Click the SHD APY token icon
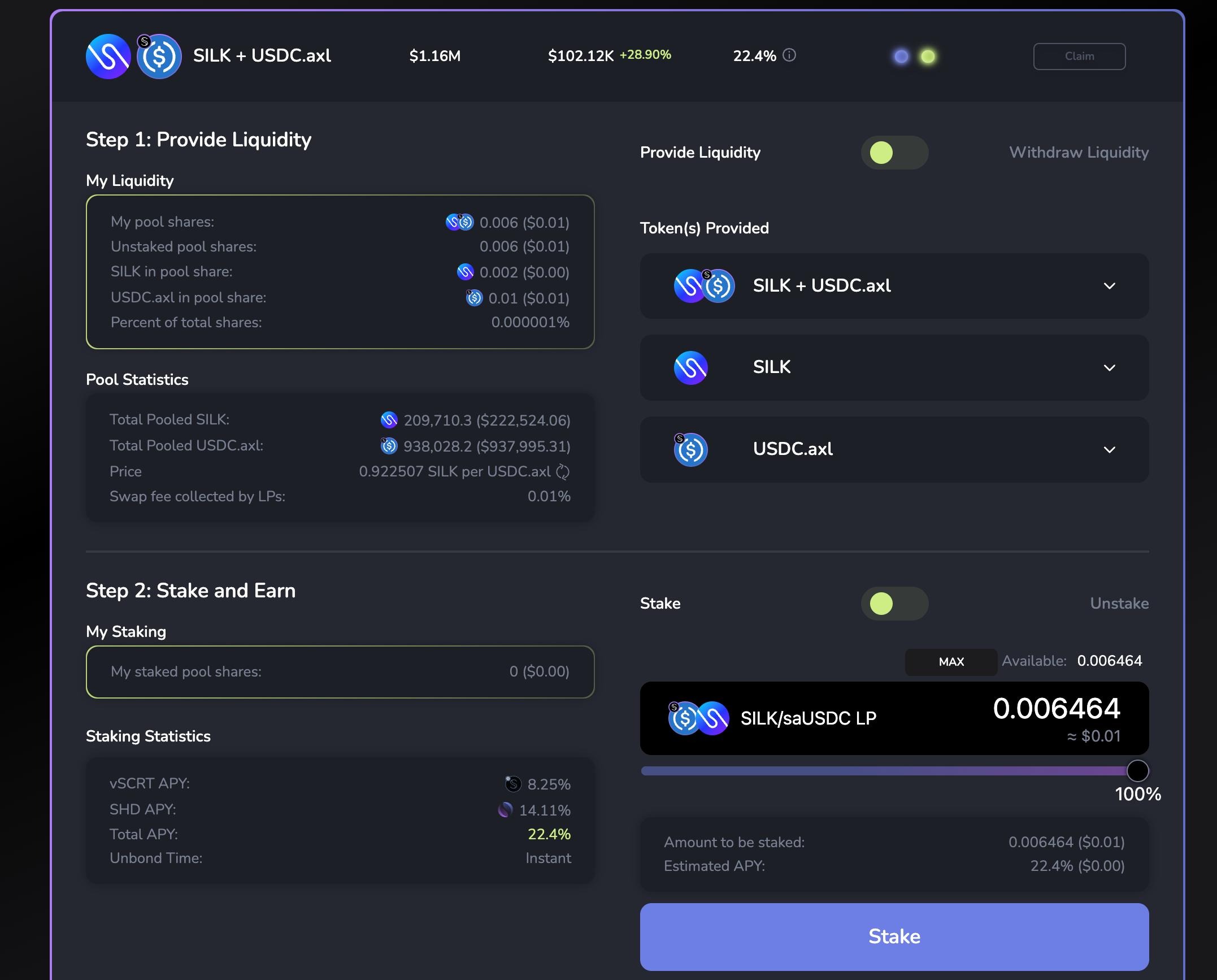Image resolution: width=1217 pixels, height=980 pixels. [505, 810]
